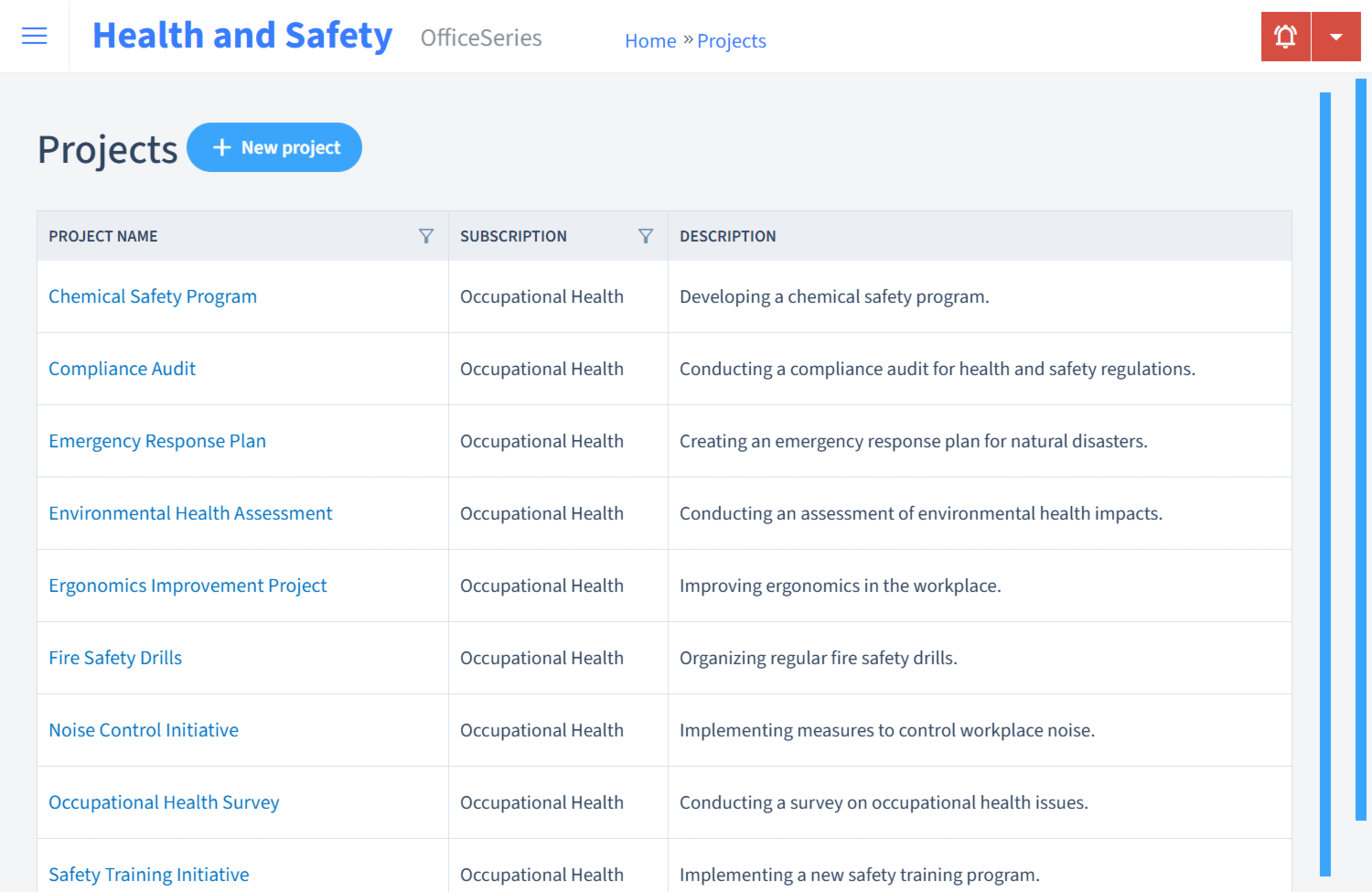Open Project Name column filter dropdown
Screen dimensions: 1372x892
point(426,236)
